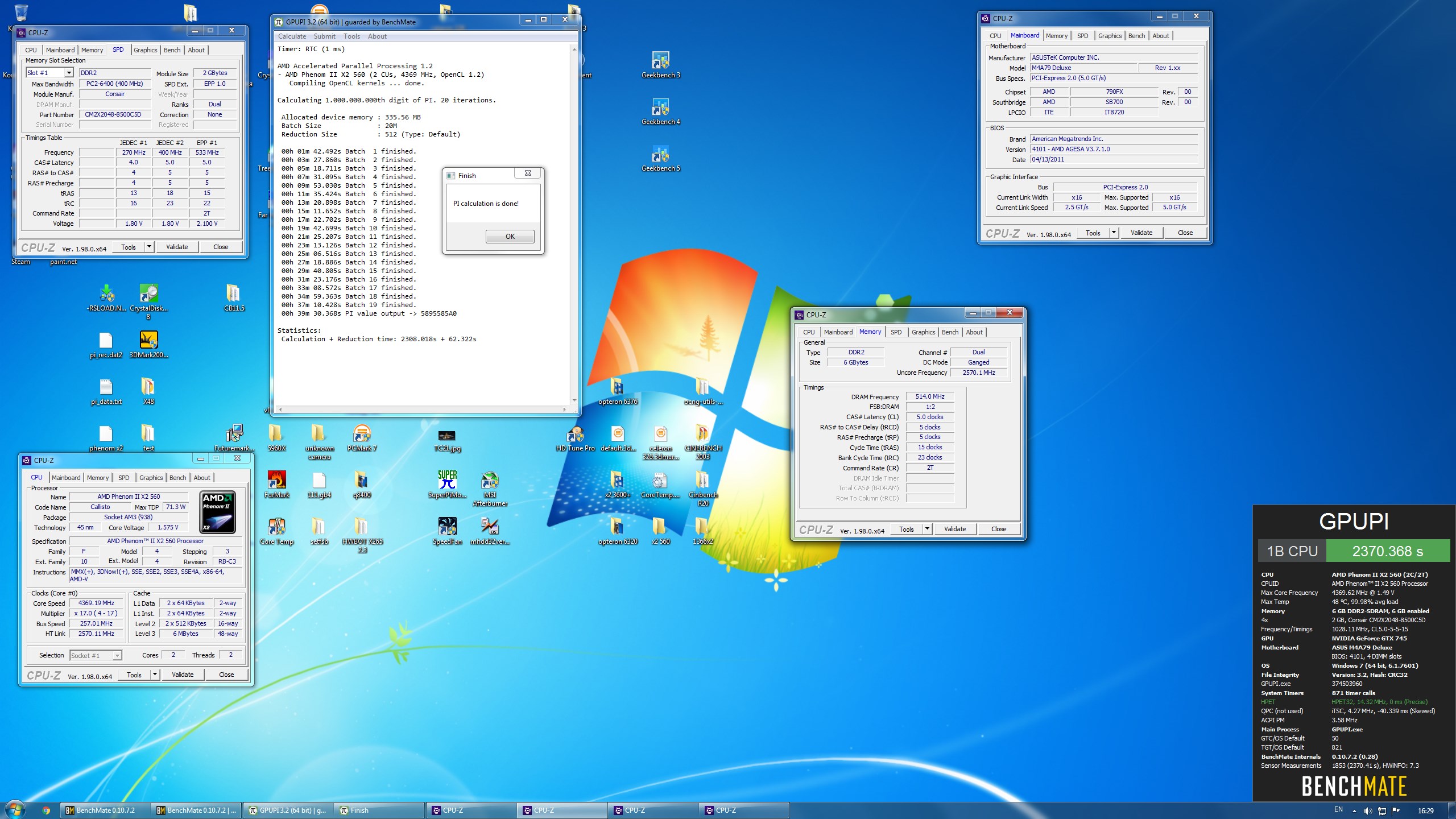Switch to Bench tab in SPD CPU-Z window

tap(172, 50)
